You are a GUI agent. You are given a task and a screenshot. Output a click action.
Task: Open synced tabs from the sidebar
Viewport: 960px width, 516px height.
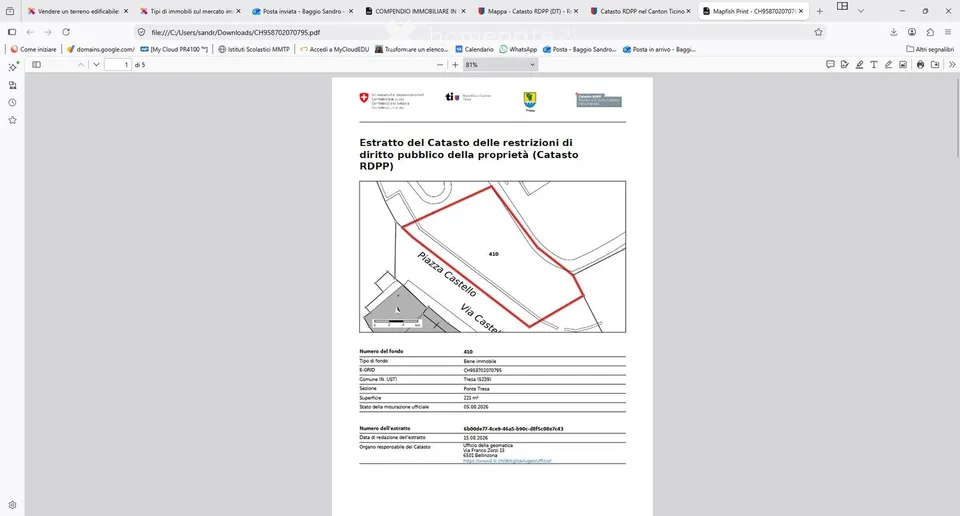(12, 85)
